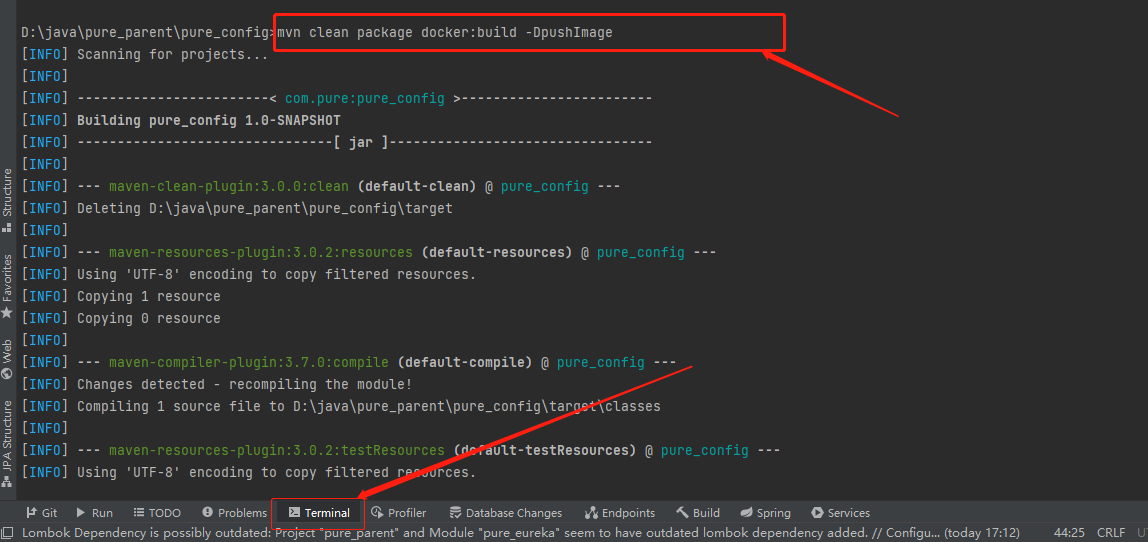Click the 'Compiling 1 source file' line
Screen dimensions: 1148x542
pyautogui.click(x=368, y=406)
